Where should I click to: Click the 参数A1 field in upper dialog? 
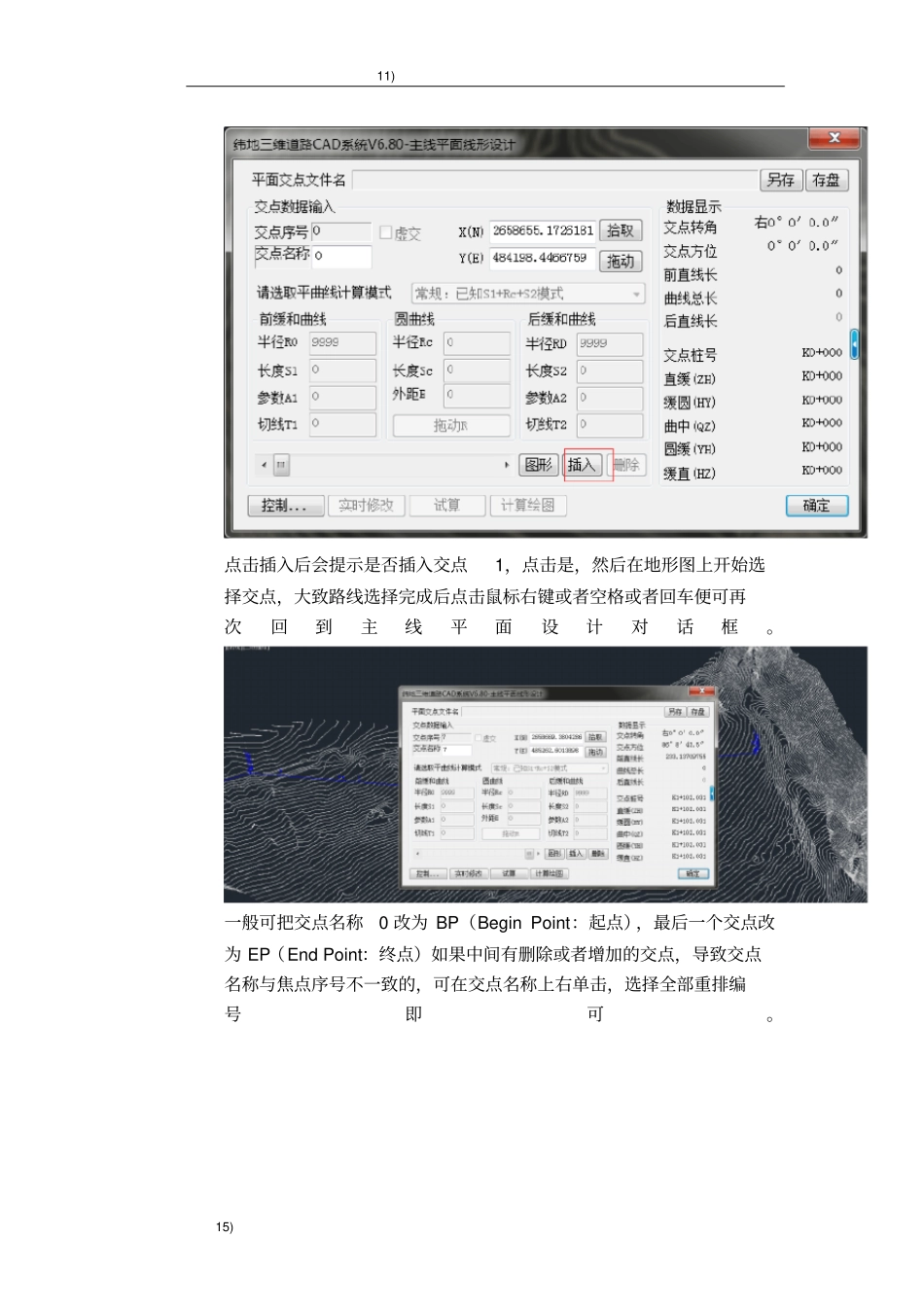[342, 398]
